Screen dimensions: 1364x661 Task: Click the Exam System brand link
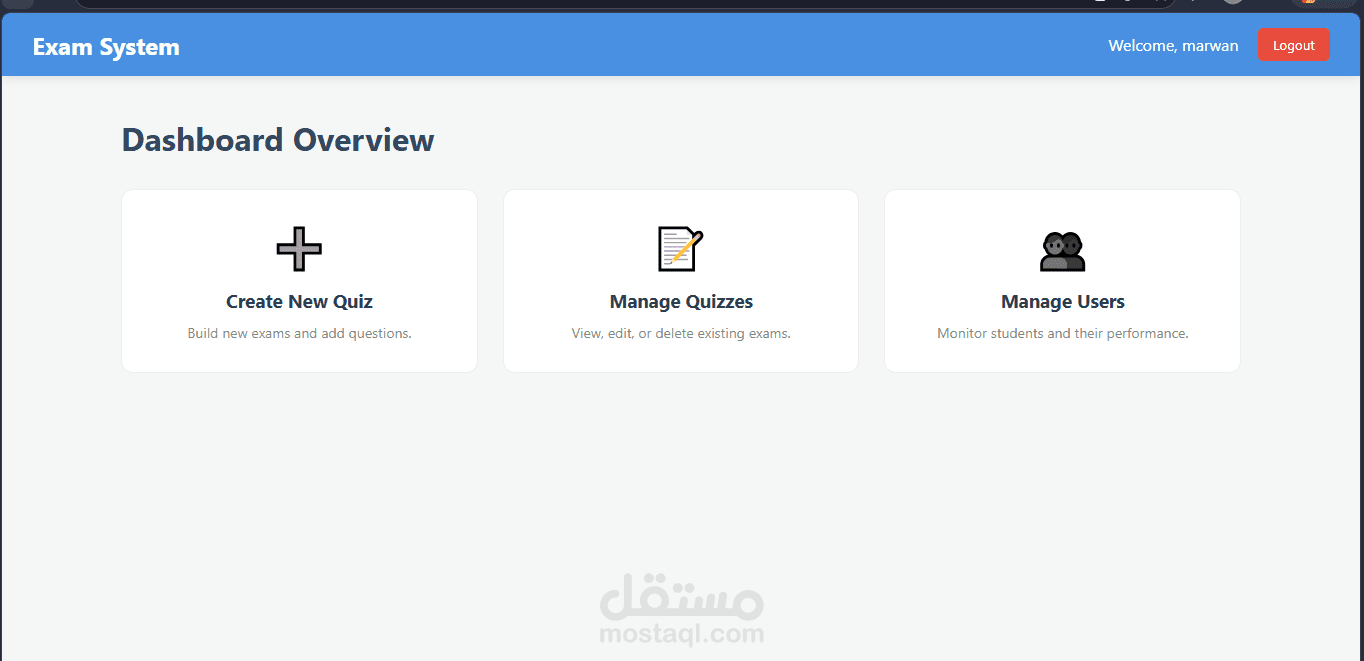105,45
